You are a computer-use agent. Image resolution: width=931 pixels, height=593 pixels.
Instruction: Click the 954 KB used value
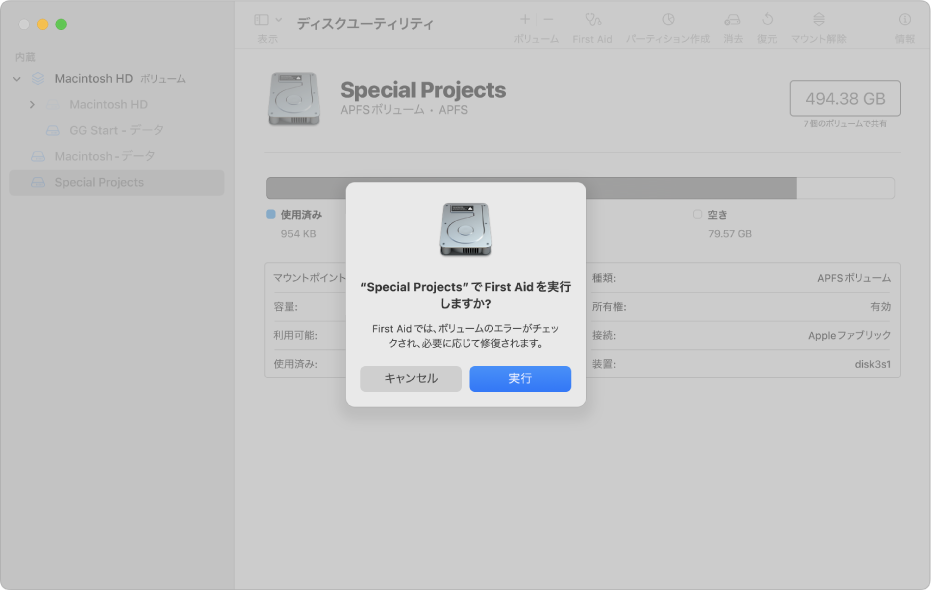tap(298, 234)
